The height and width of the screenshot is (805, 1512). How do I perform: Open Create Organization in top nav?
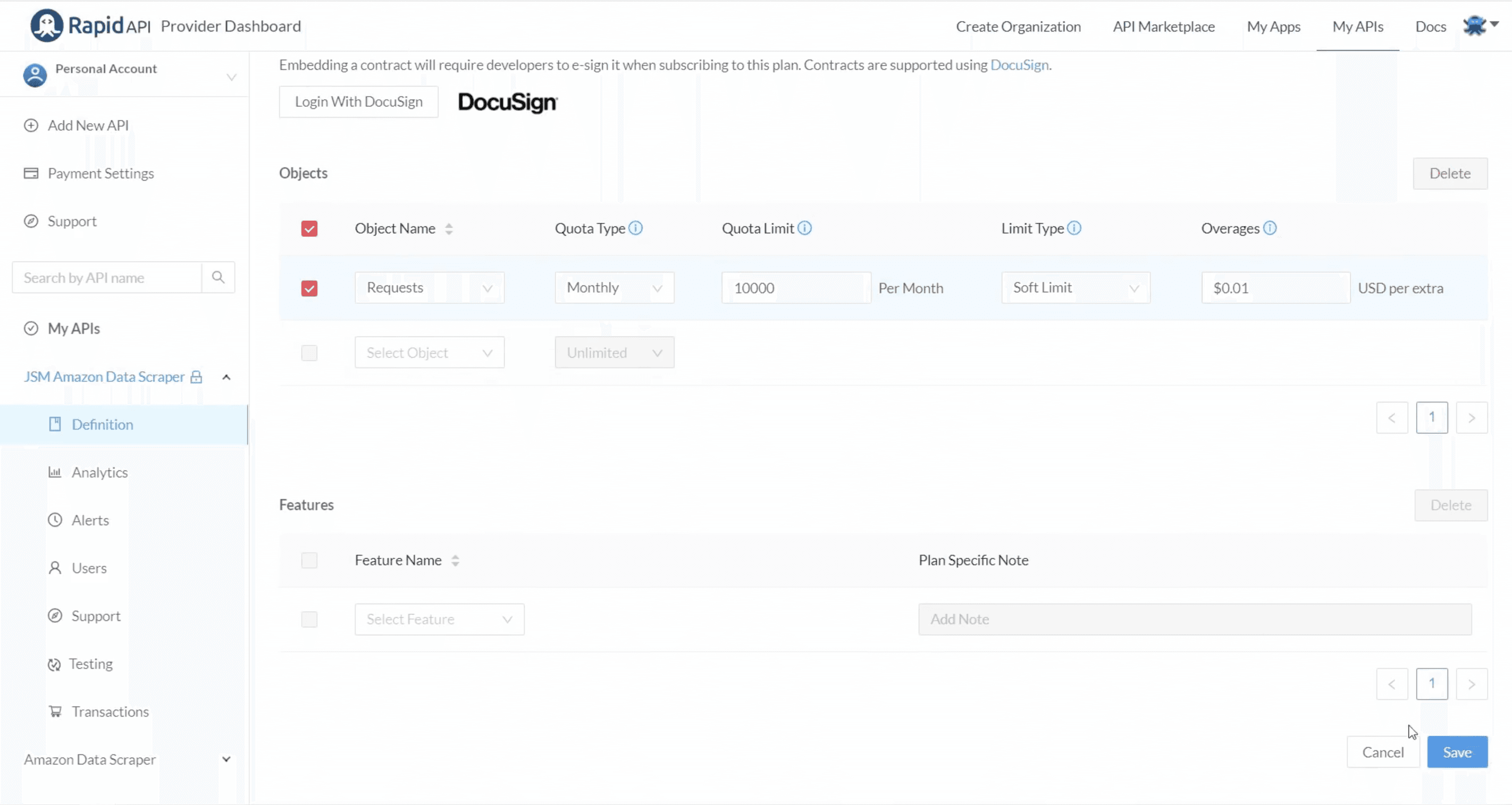click(x=1019, y=27)
